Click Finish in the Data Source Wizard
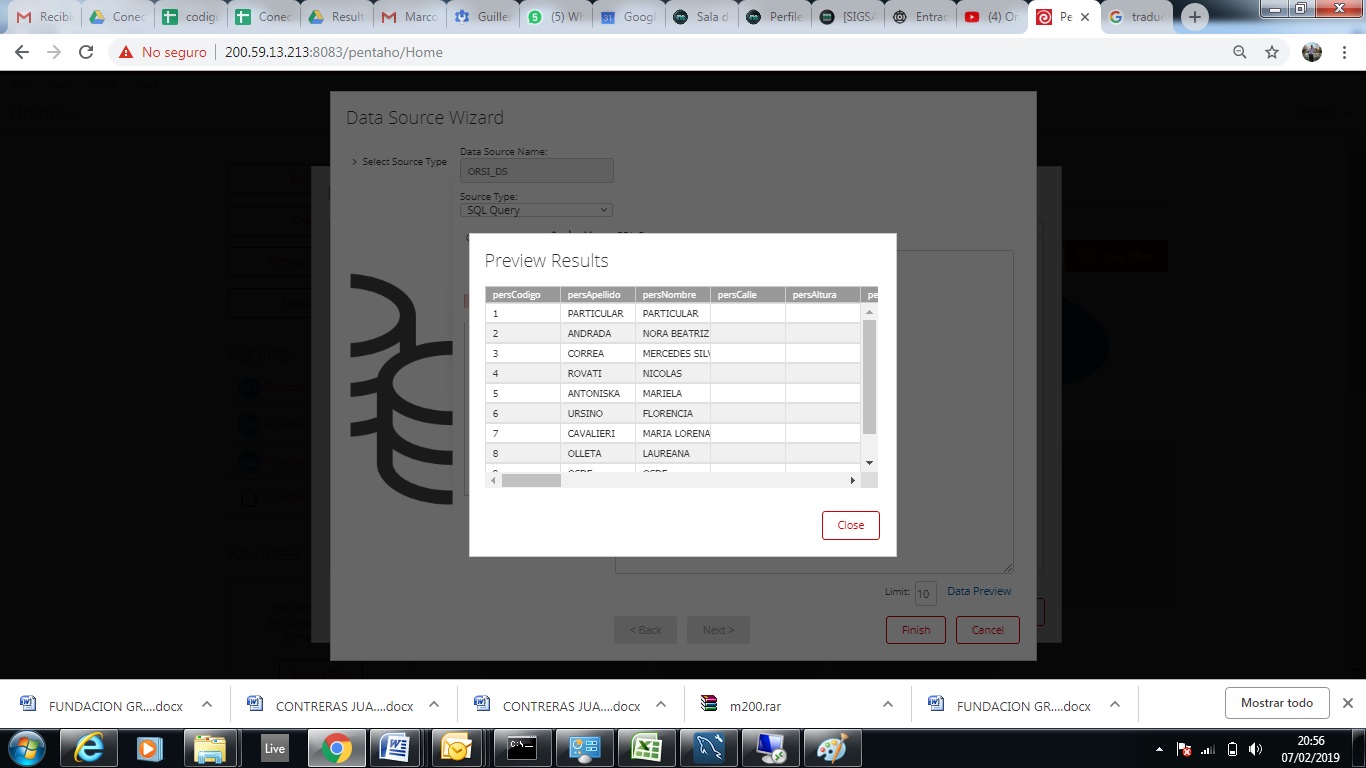Screen dimensions: 1366x768 [x=916, y=630]
